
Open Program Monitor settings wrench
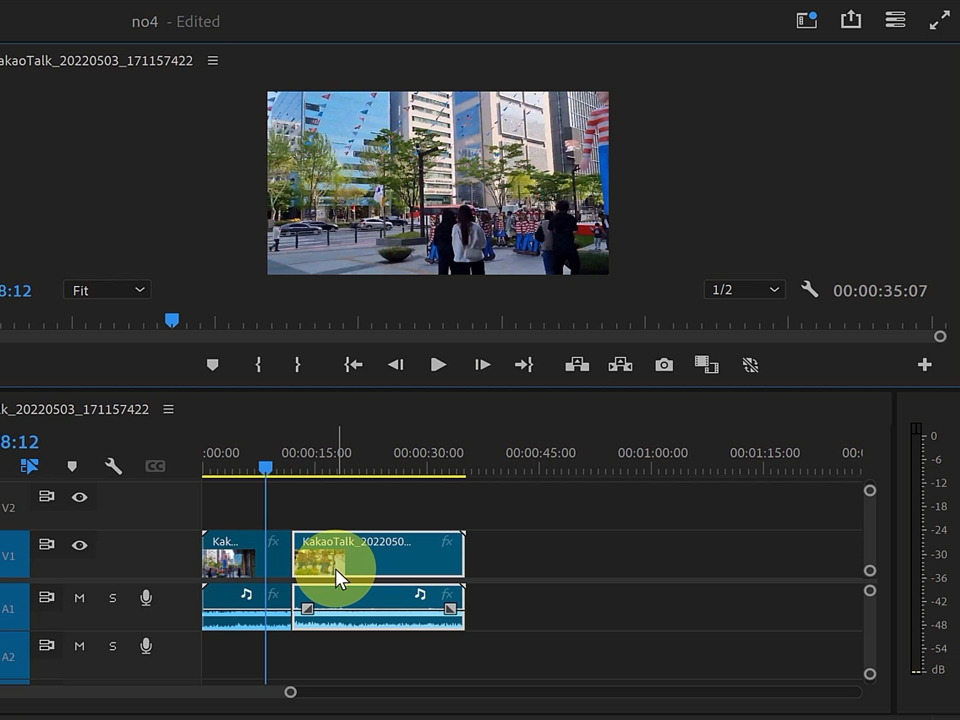click(x=809, y=289)
